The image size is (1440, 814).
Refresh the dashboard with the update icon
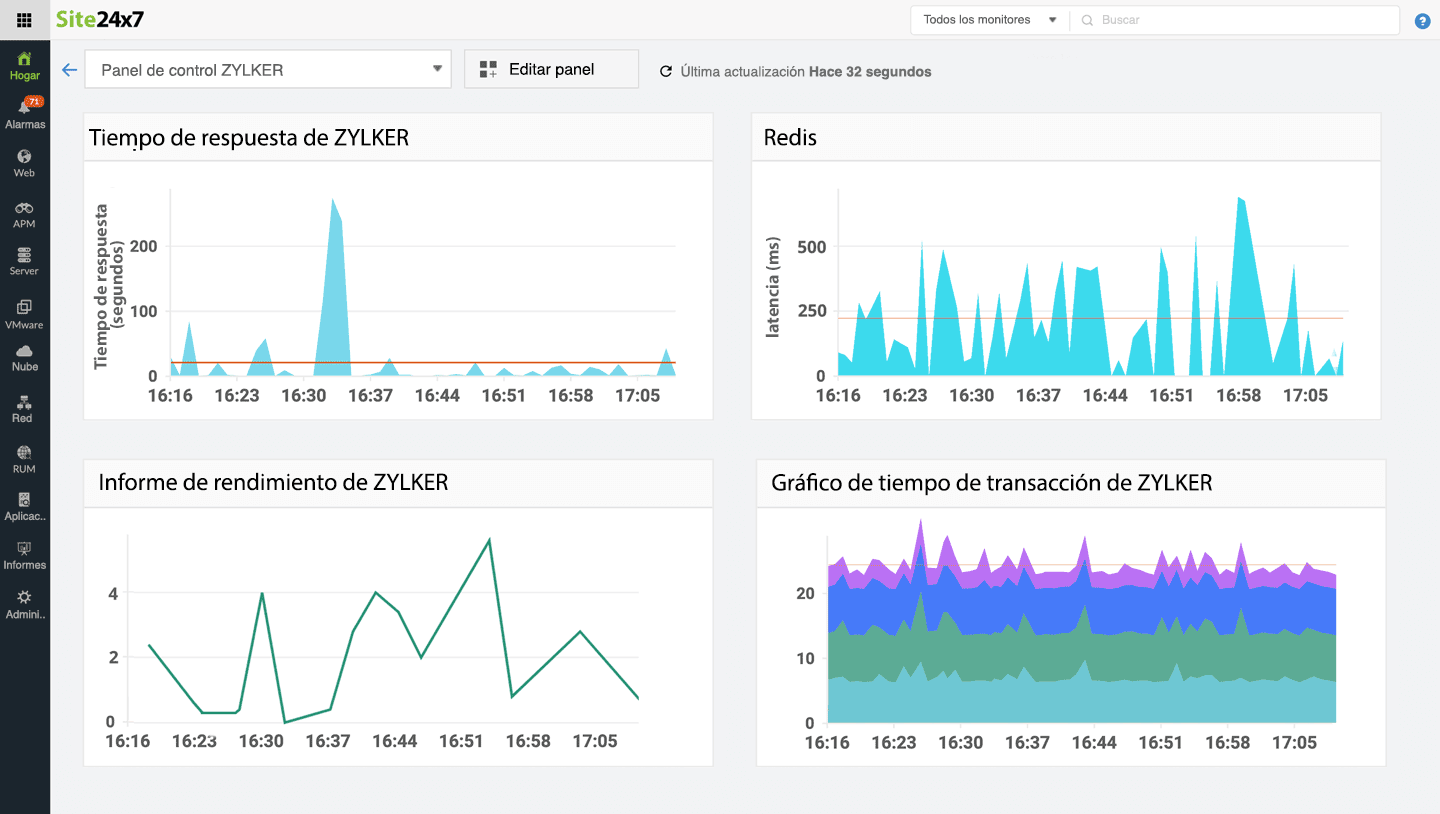point(665,71)
